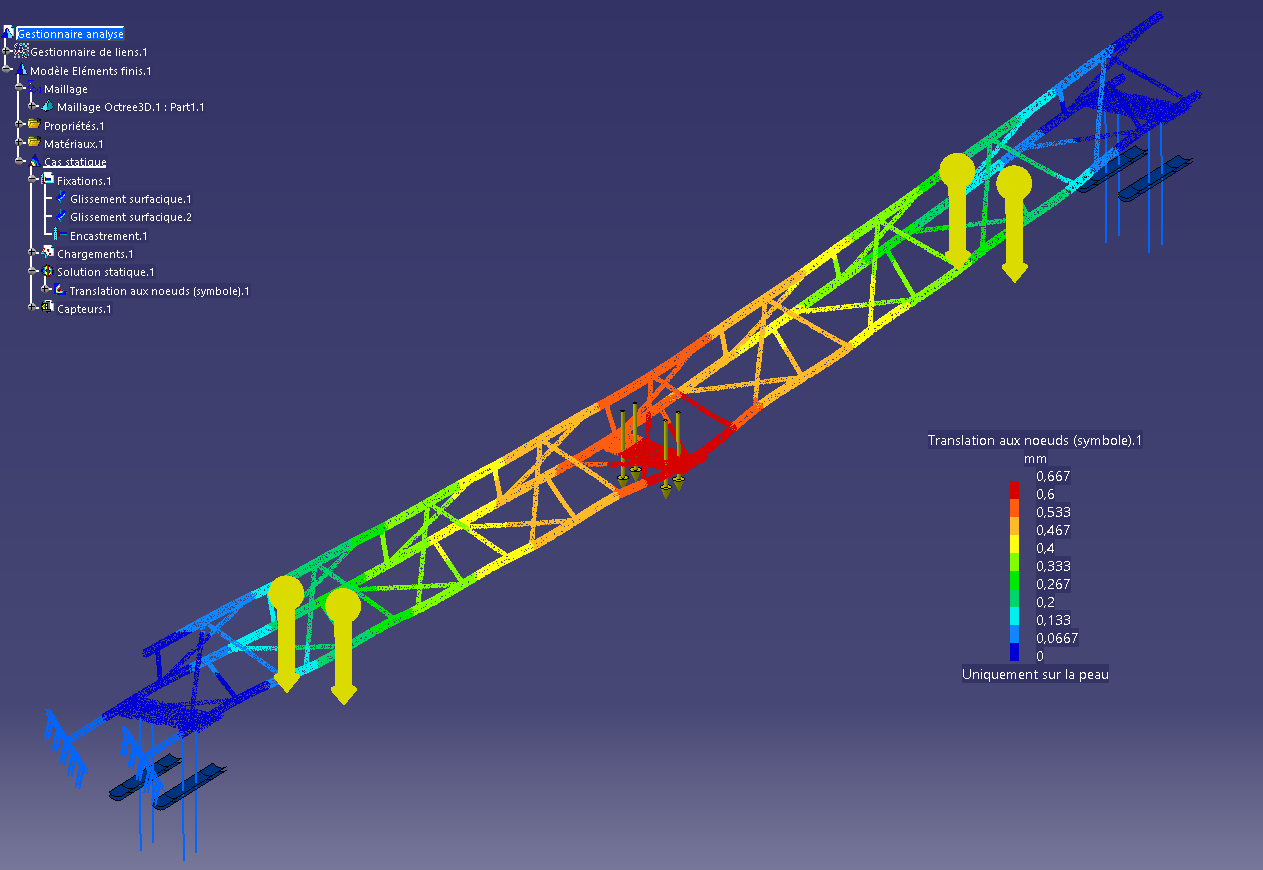The image size is (1263, 870).
Task: Select the Gestionnaire analyse root item
Action: coord(69,34)
